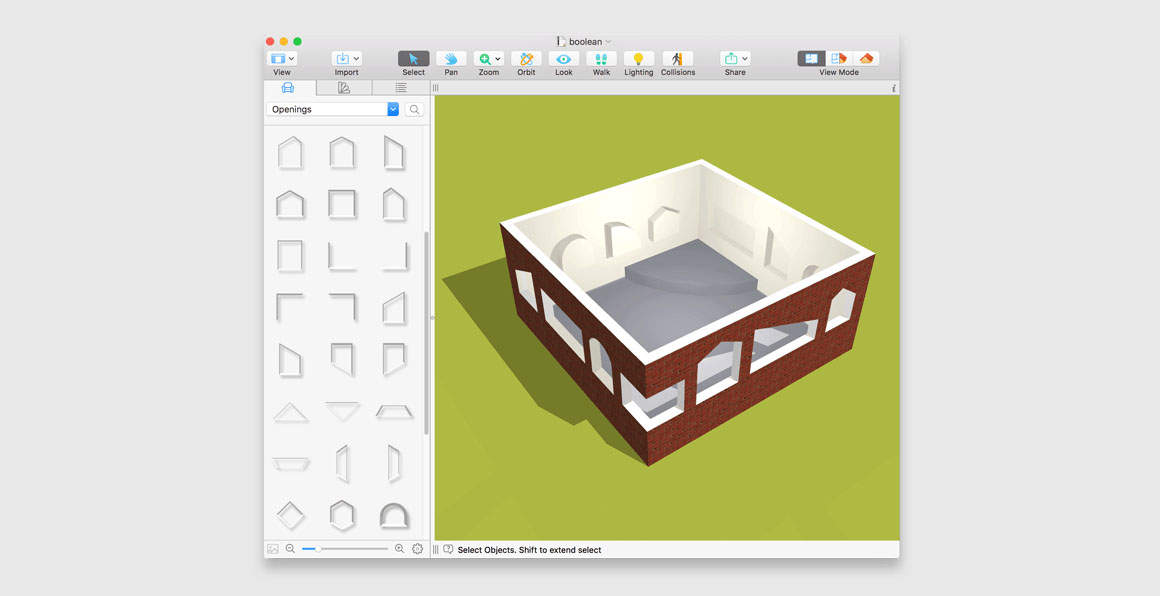Open the 'boolean' document title menu
This screenshot has width=1160, height=596.
[x=584, y=41]
